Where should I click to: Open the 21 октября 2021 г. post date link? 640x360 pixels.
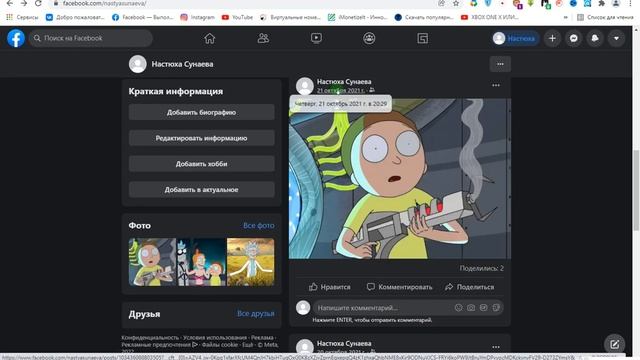(x=341, y=90)
